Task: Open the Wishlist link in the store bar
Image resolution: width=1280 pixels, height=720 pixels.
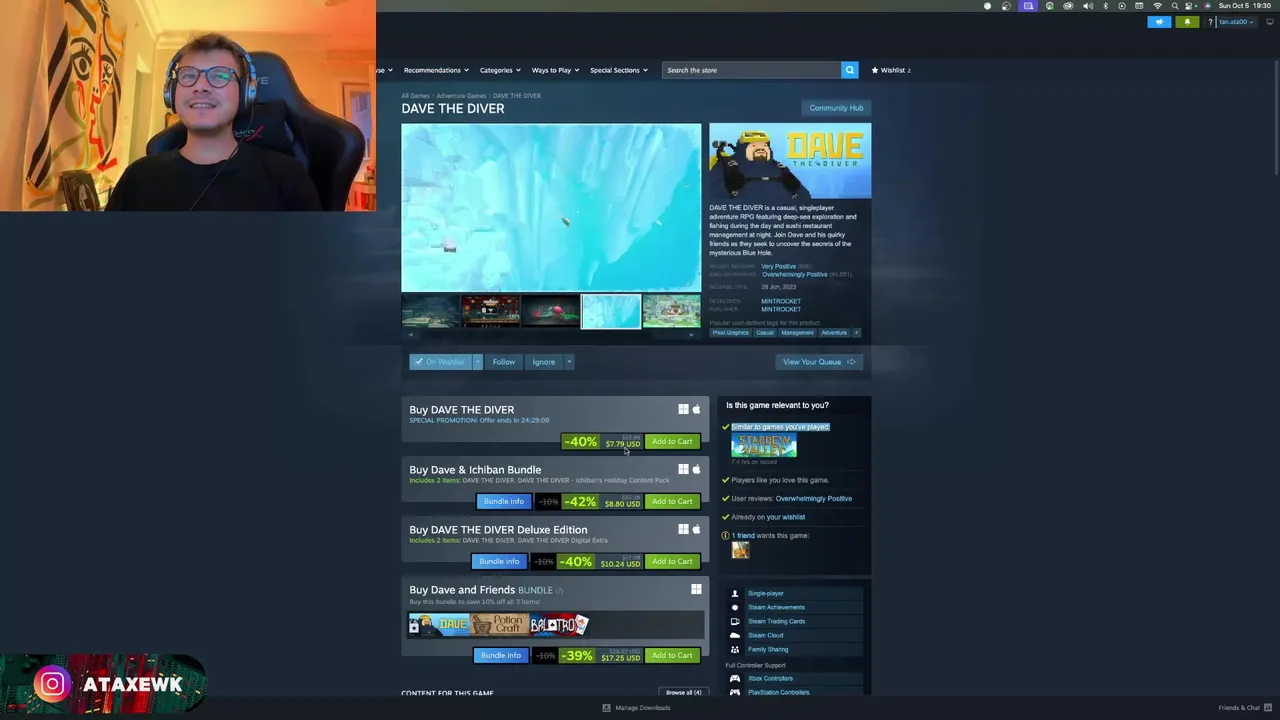Action: [x=891, y=70]
